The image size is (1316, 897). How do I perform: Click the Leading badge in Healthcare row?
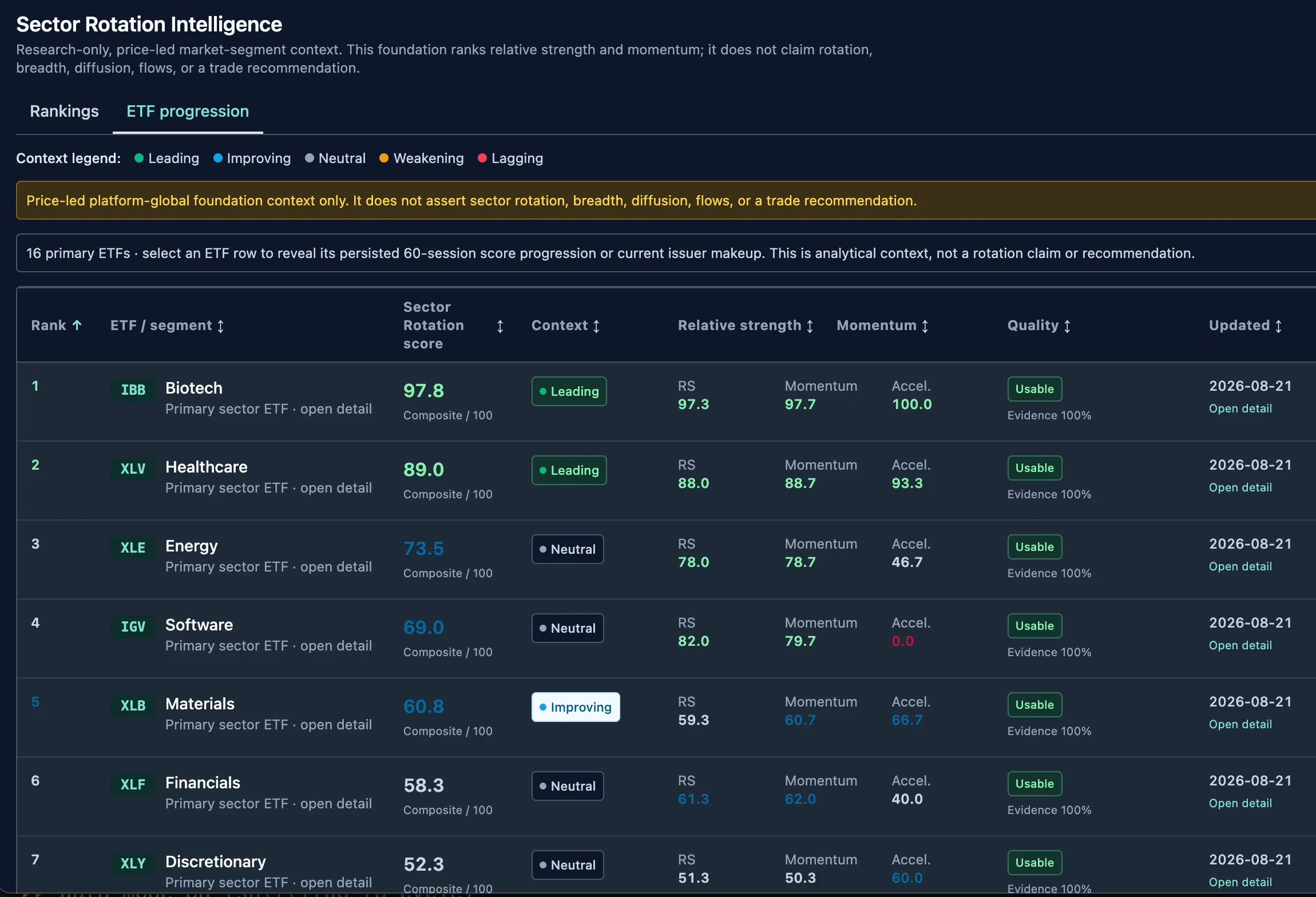click(569, 470)
